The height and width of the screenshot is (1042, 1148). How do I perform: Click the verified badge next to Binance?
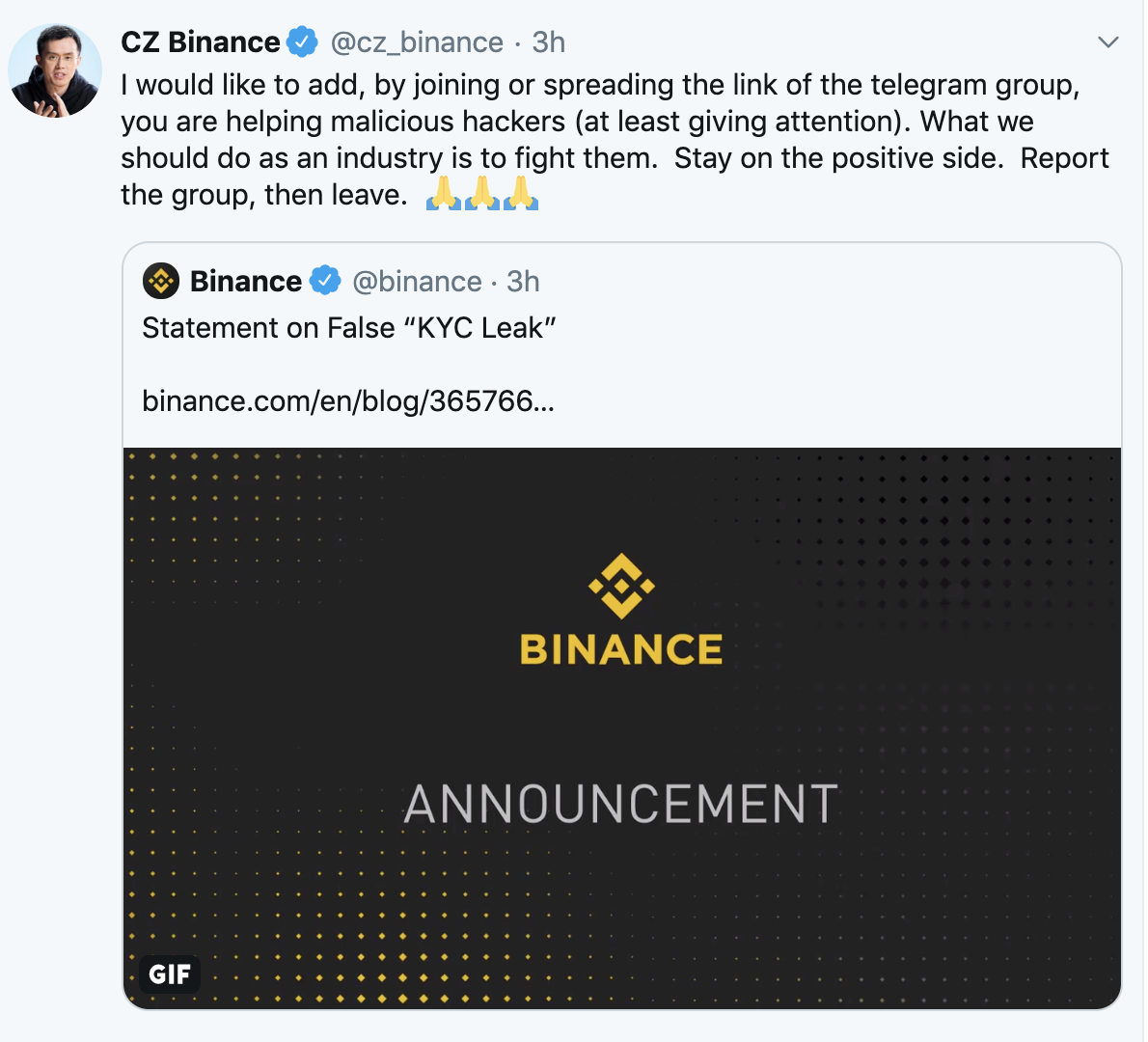click(x=325, y=281)
